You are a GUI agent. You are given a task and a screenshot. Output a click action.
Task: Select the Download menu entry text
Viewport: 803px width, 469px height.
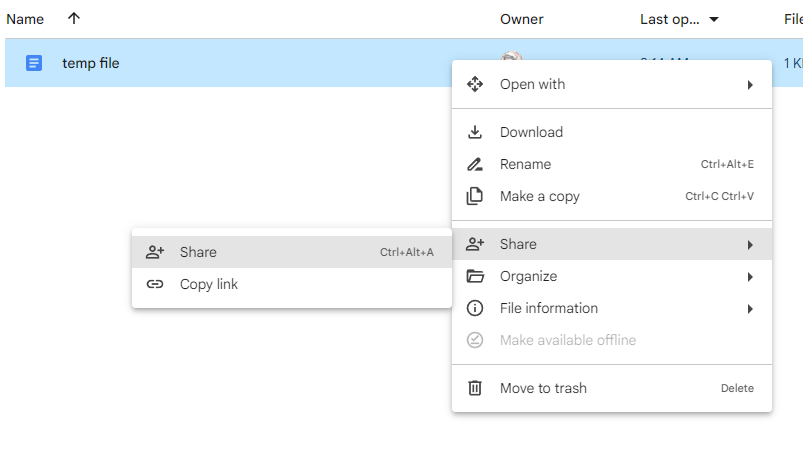(531, 133)
